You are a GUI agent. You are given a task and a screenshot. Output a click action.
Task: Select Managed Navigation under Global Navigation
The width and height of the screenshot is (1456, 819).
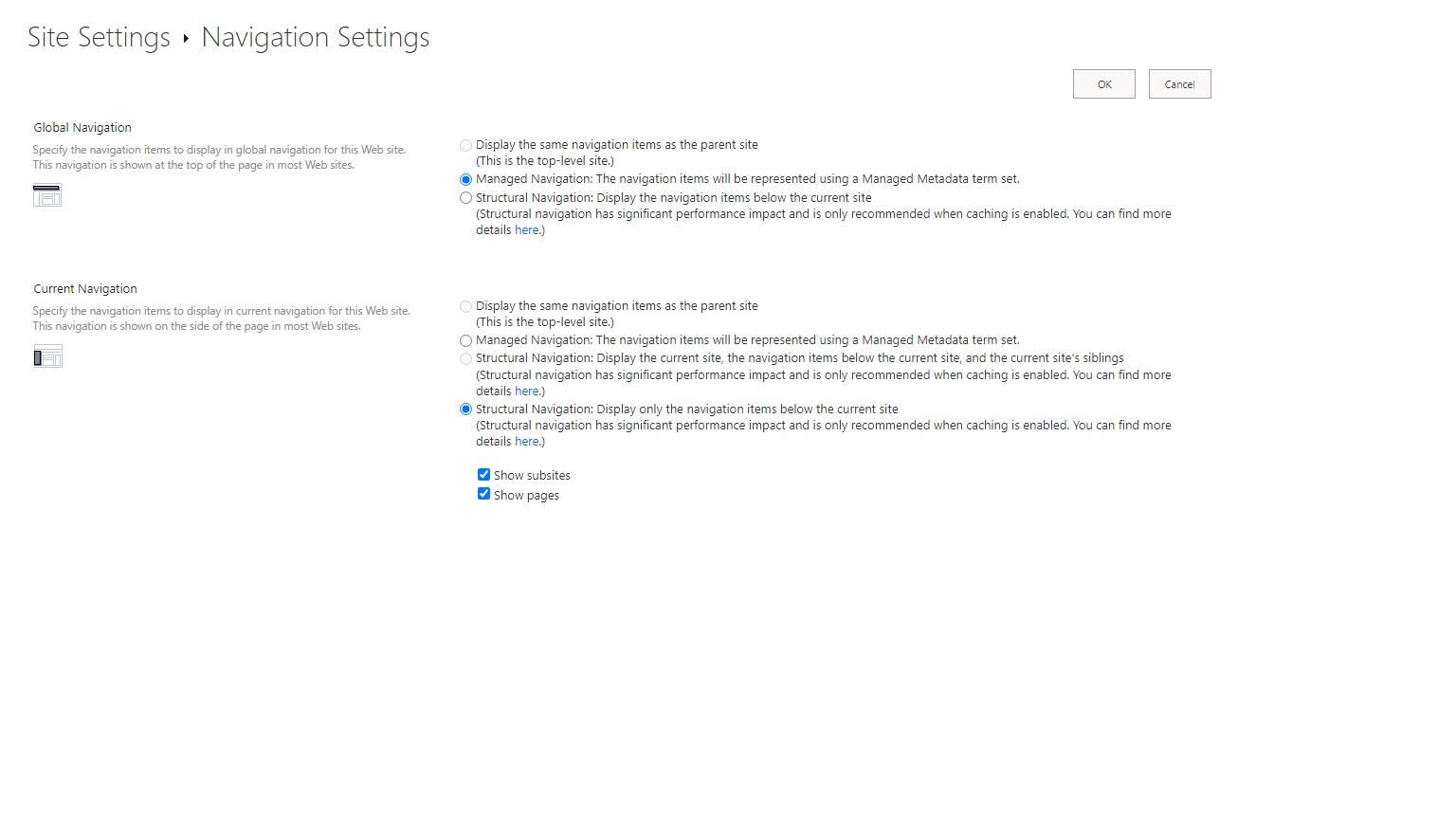click(465, 179)
